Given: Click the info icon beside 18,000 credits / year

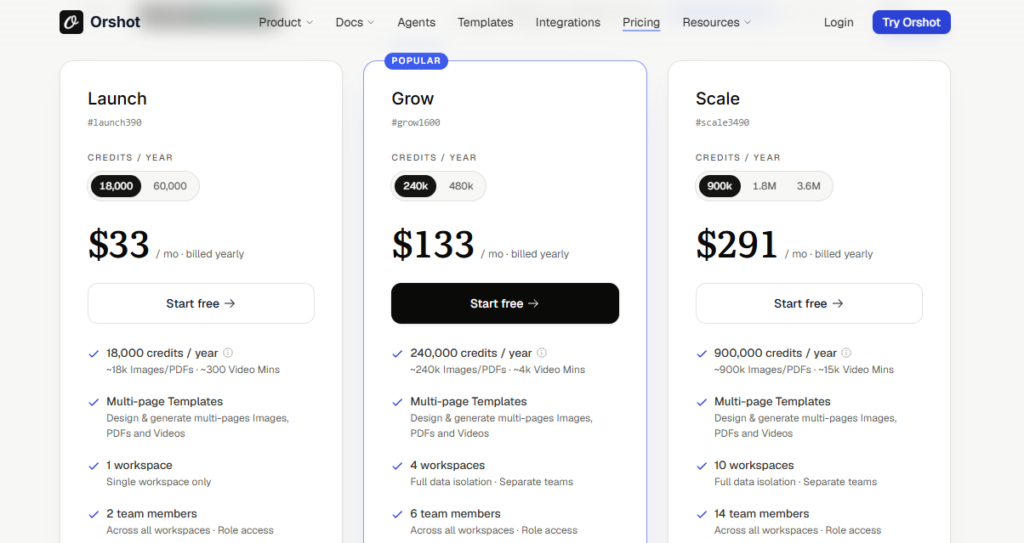Looking at the screenshot, I should point(228,353).
